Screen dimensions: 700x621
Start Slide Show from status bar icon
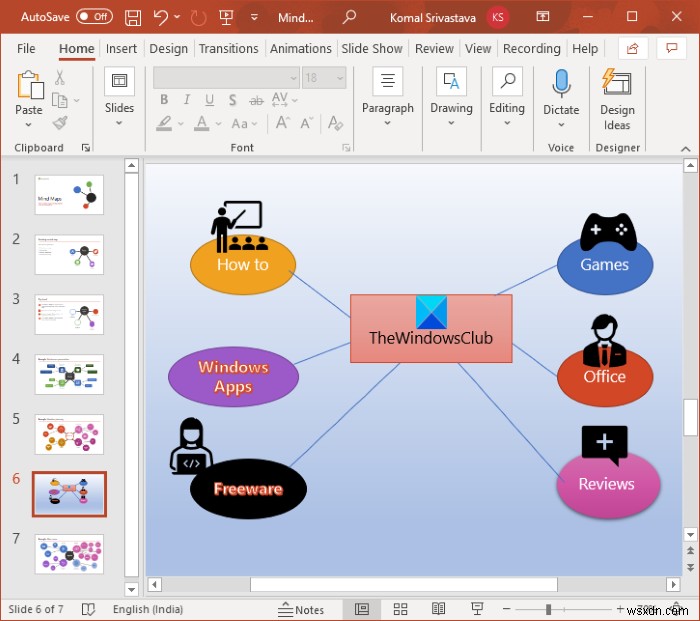coord(477,608)
